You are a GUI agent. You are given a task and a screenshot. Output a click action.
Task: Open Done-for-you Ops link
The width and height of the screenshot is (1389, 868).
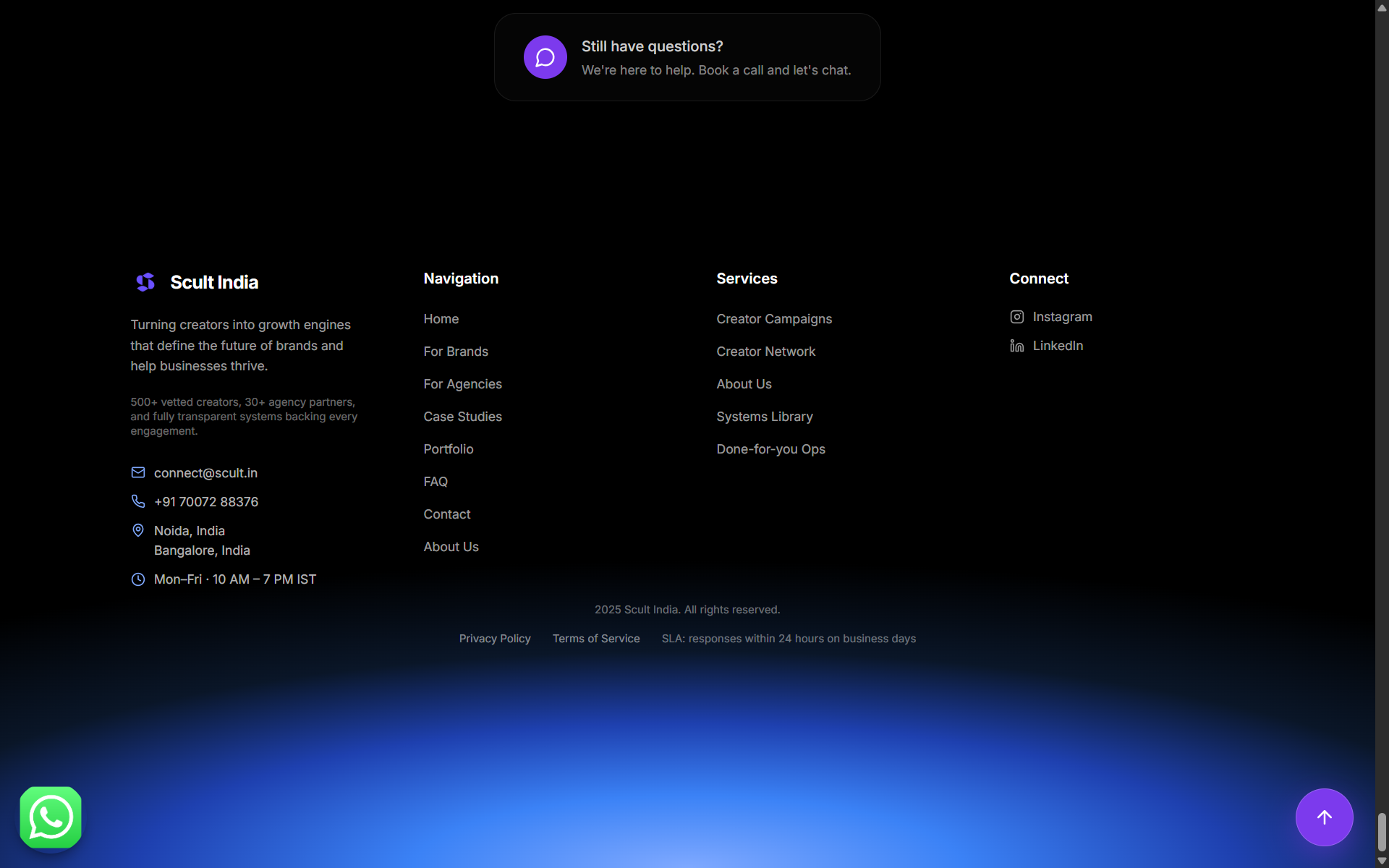click(771, 449)
